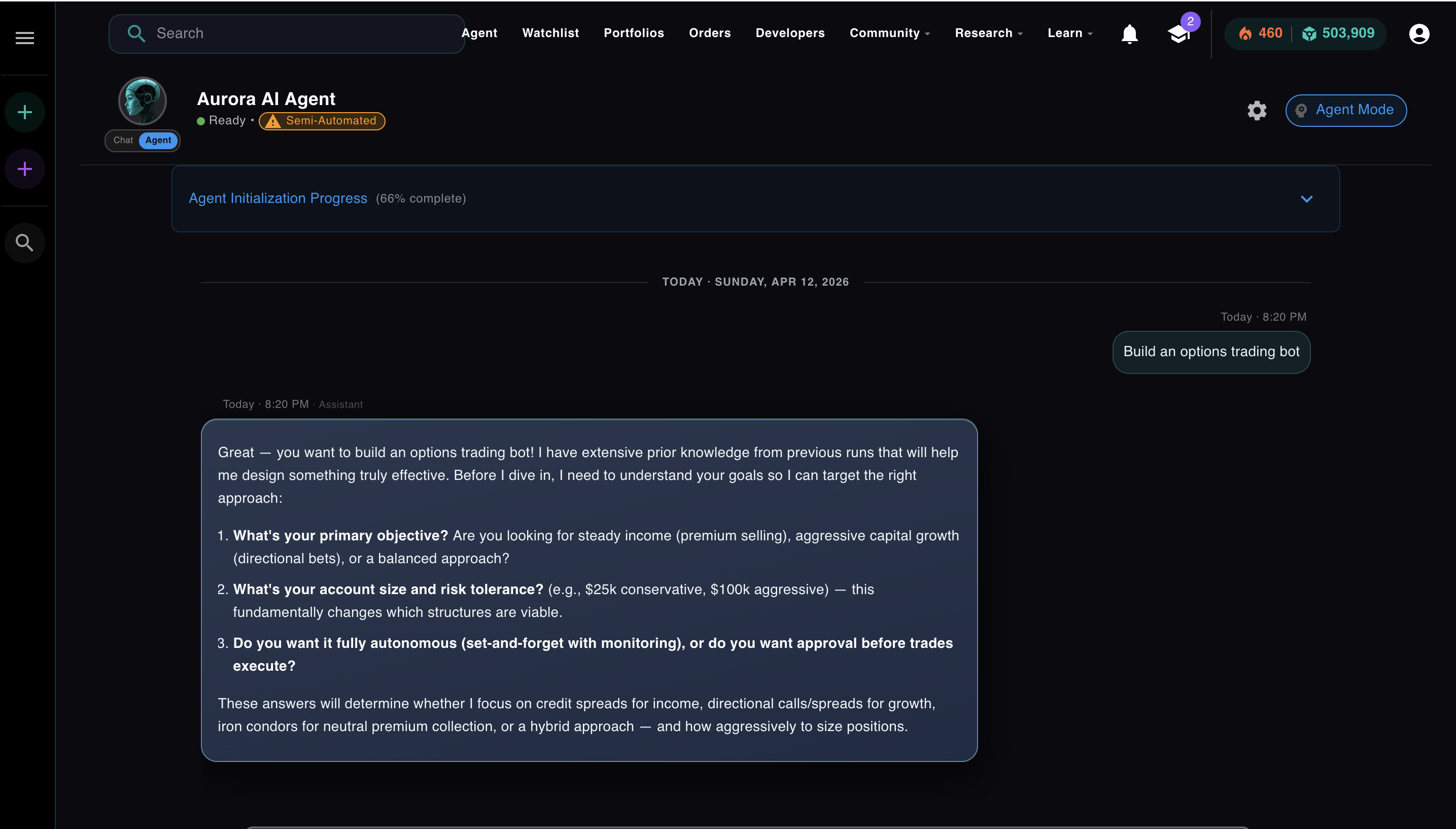The image size is (1456, 829).
Task: Click the Agent Mode button
Action: [1345, 111]
